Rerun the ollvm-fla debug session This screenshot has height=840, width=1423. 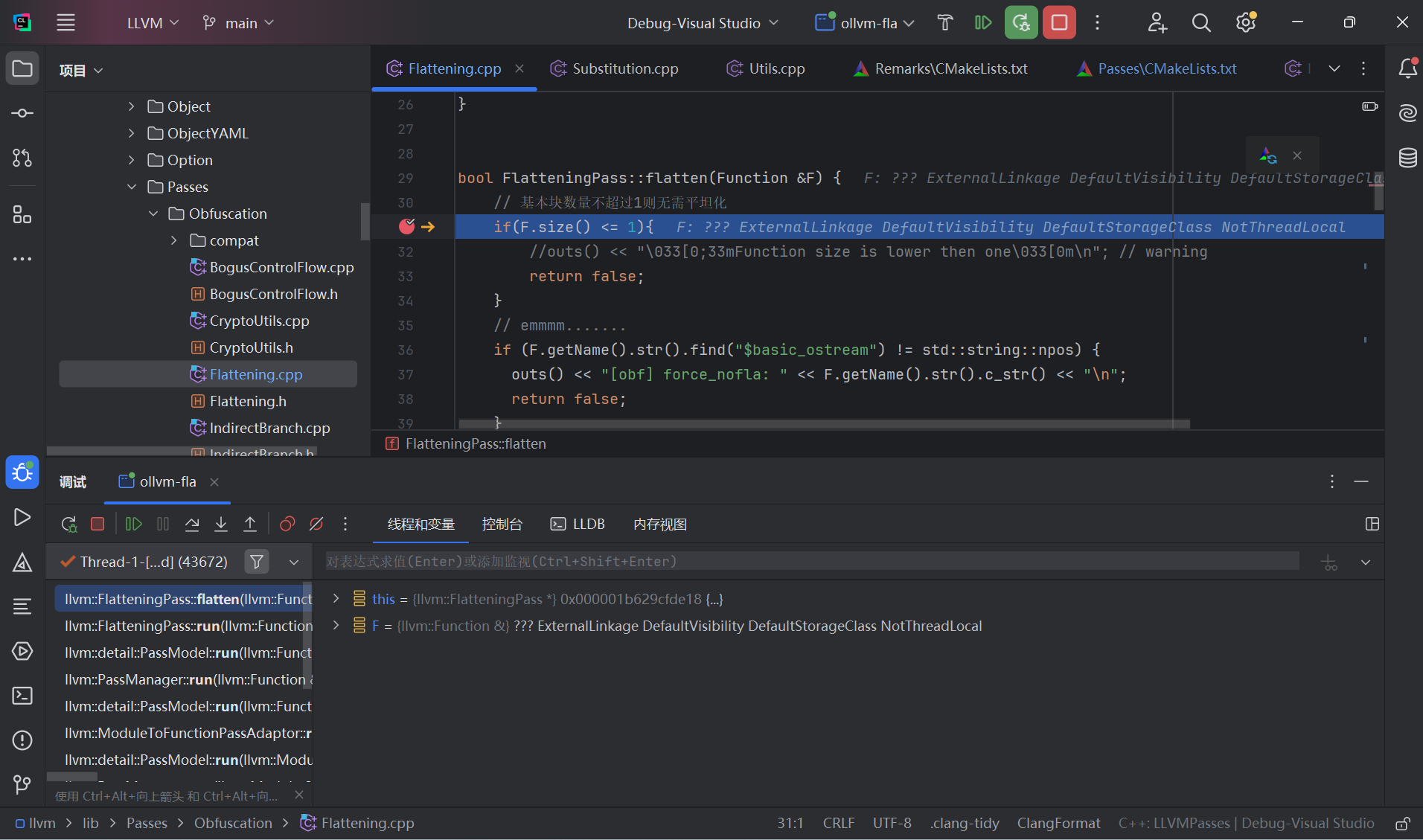coord(1021,22)
